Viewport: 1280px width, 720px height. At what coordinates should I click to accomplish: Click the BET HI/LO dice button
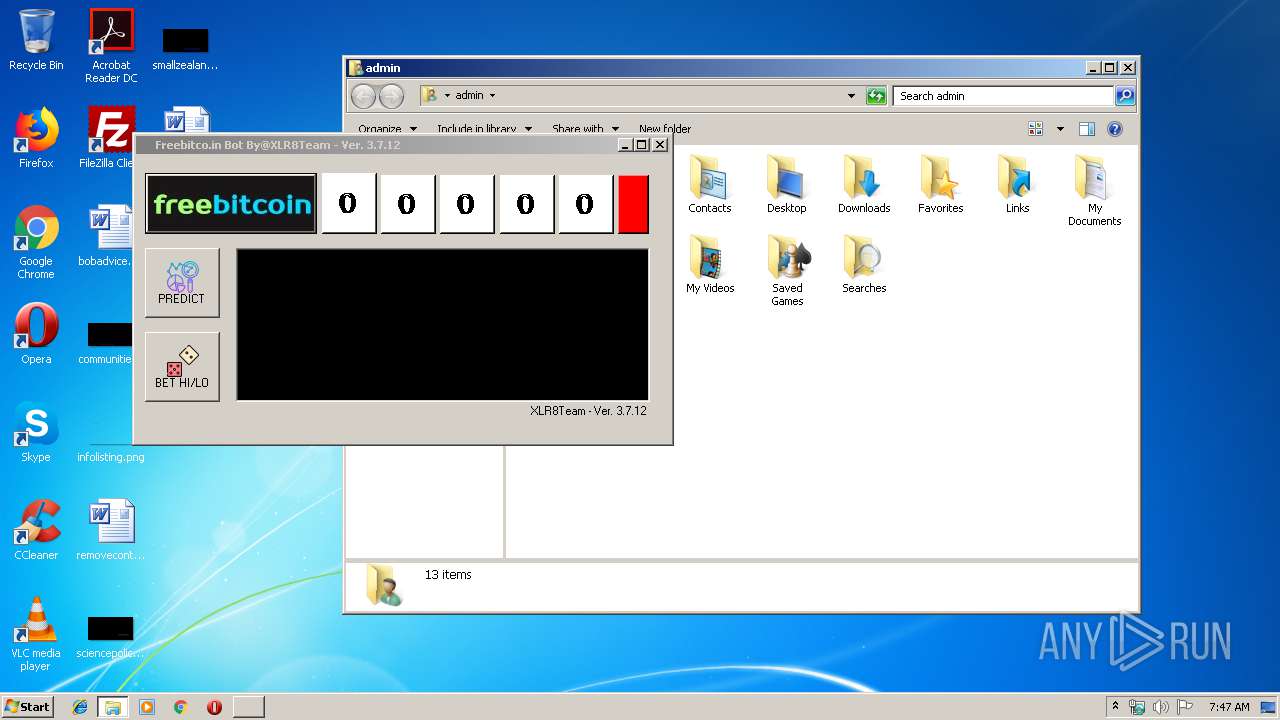click(182, 367)
